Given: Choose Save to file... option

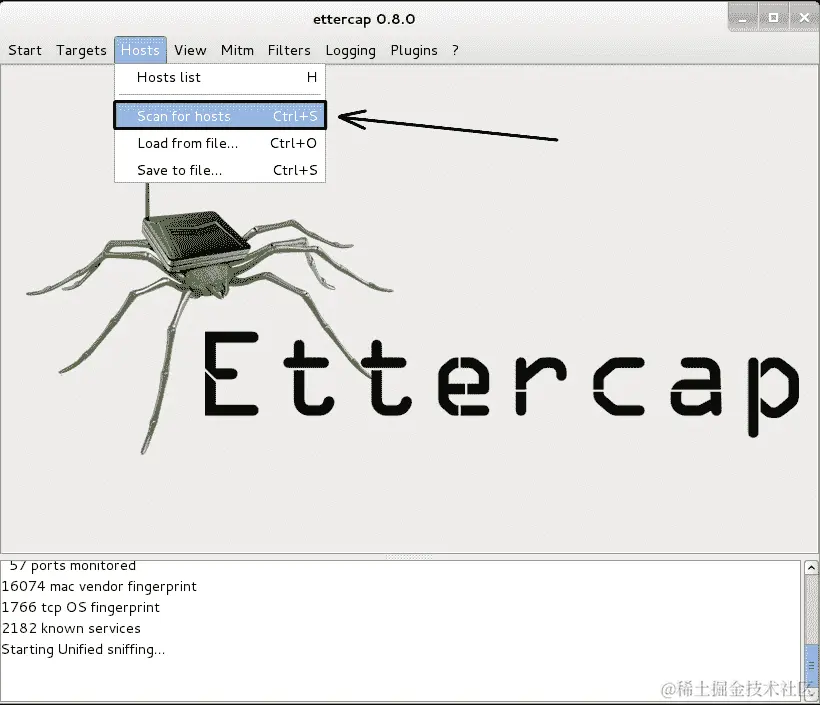Looking at the screenshot, I should [x=220, y=170].
